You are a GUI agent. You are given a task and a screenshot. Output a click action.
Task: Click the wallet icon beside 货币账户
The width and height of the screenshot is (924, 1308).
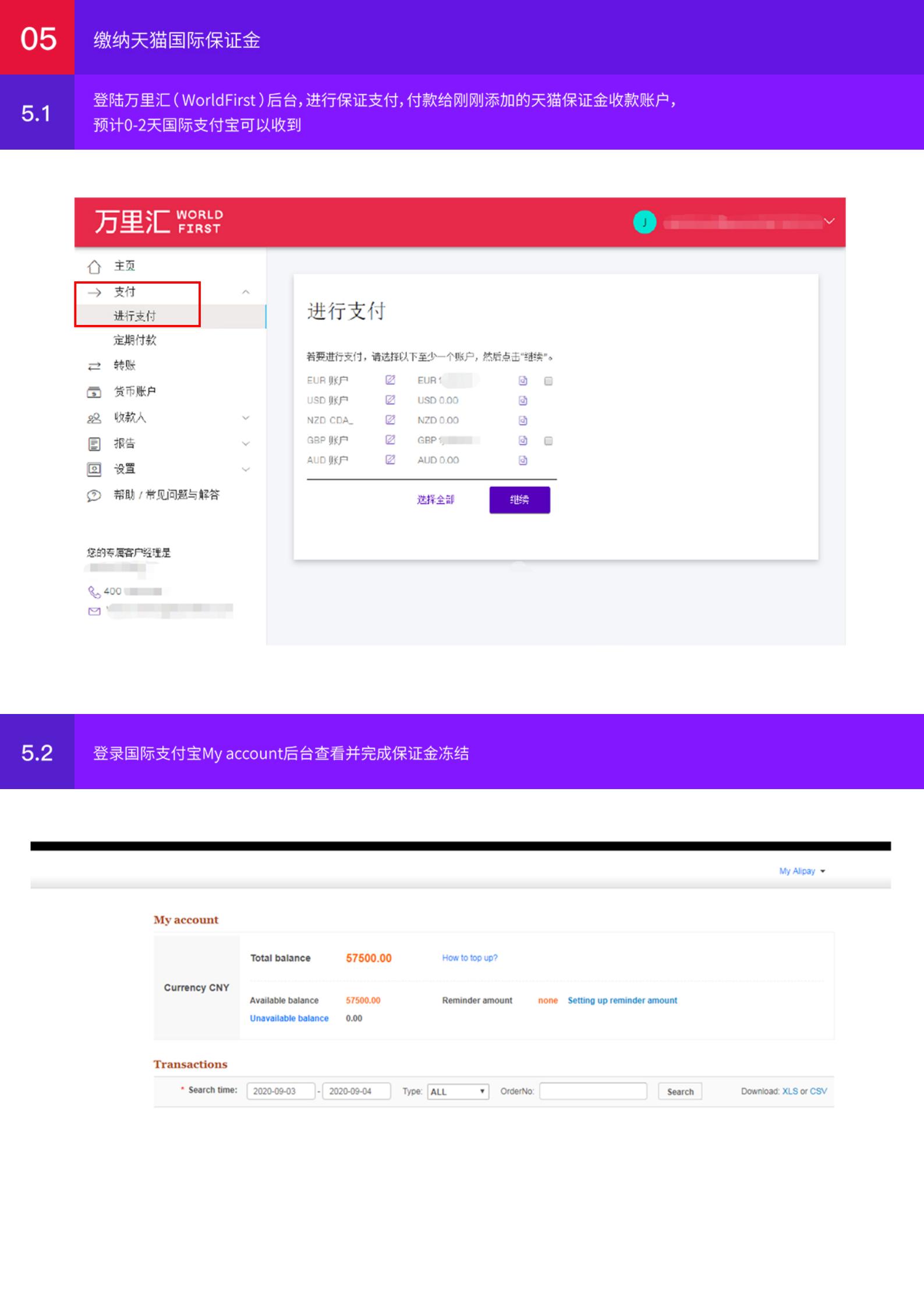94,392
